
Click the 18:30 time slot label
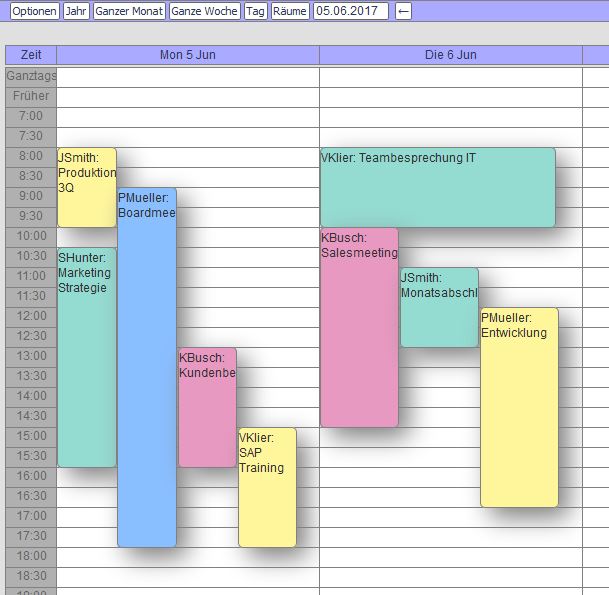pos(31,578)
